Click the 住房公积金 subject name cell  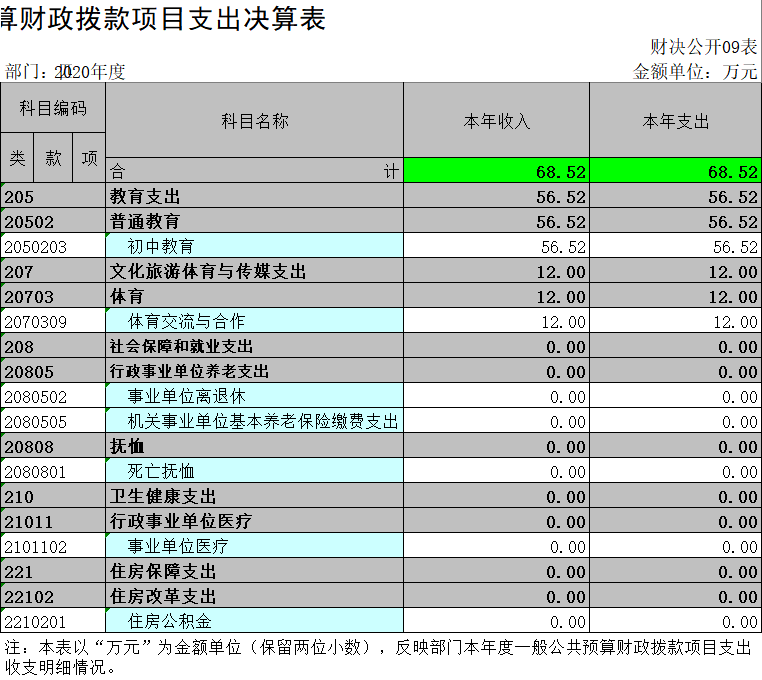(254, 621)
